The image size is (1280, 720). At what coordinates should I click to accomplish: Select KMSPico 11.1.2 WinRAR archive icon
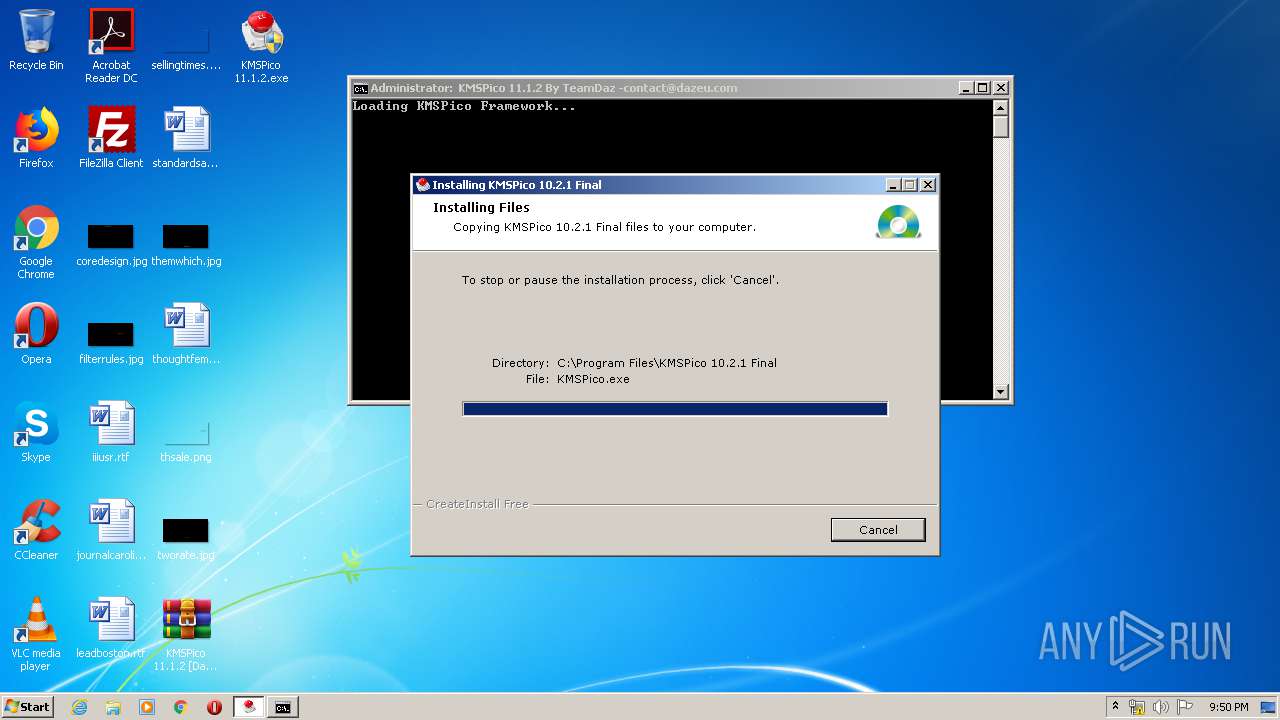point(186,634)
